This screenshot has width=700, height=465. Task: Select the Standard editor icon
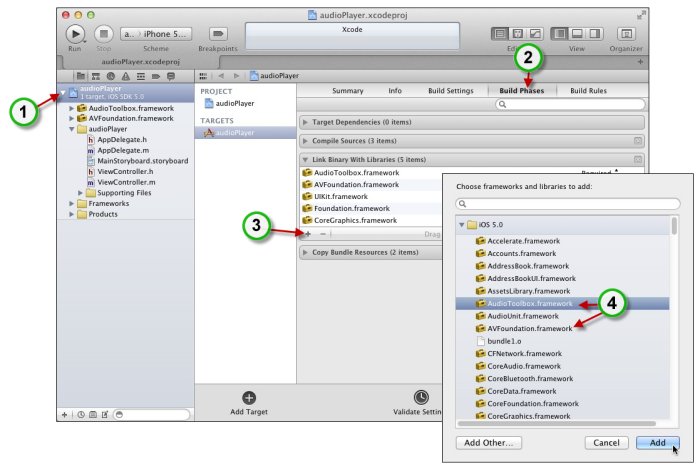(500, 34)
